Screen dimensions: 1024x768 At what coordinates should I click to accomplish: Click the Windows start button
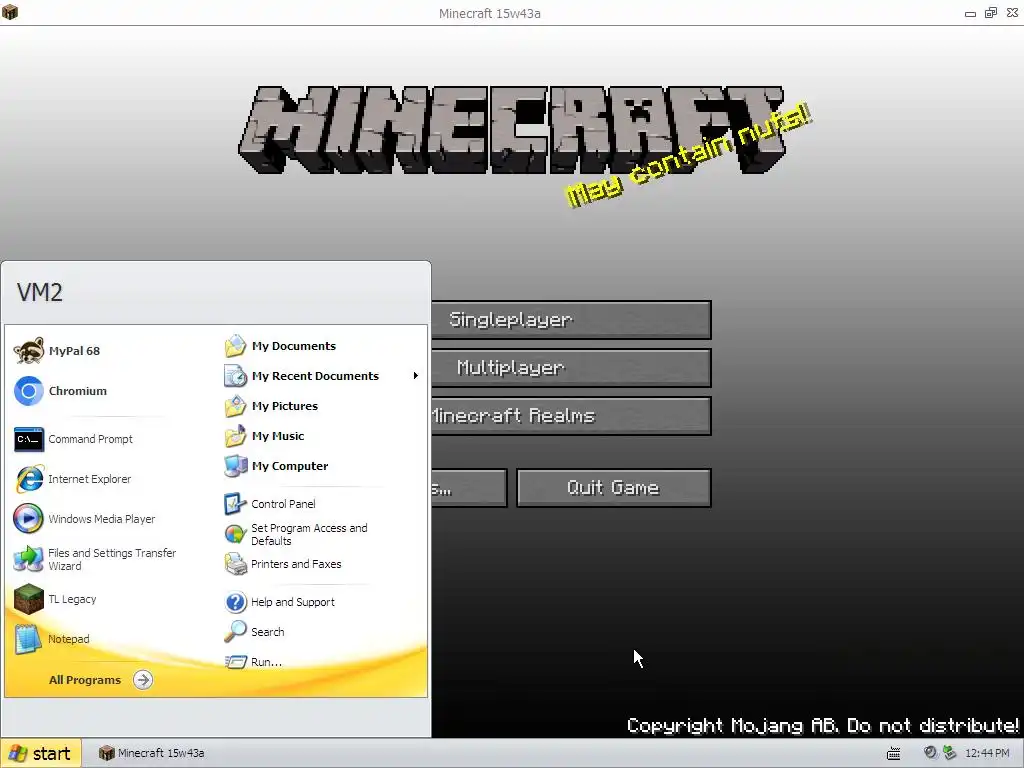40,753
